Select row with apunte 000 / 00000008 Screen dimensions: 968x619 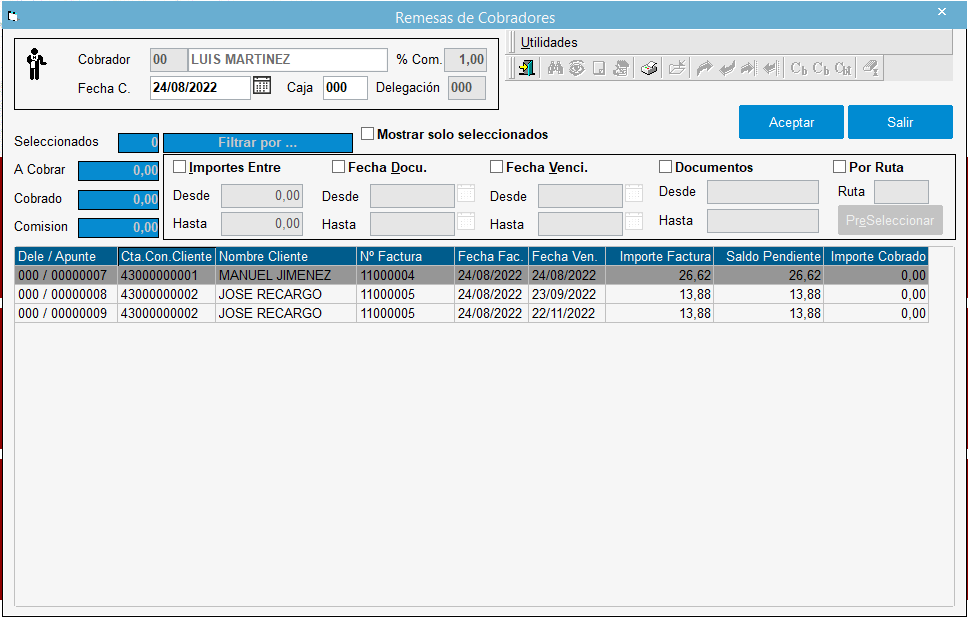point(472,294)
